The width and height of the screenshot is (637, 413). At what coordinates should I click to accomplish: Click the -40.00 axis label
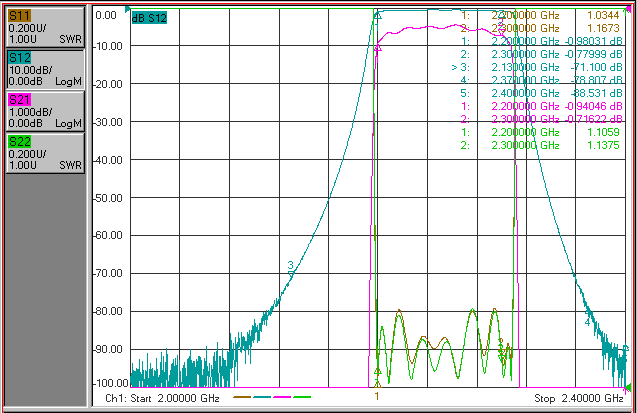108,160
